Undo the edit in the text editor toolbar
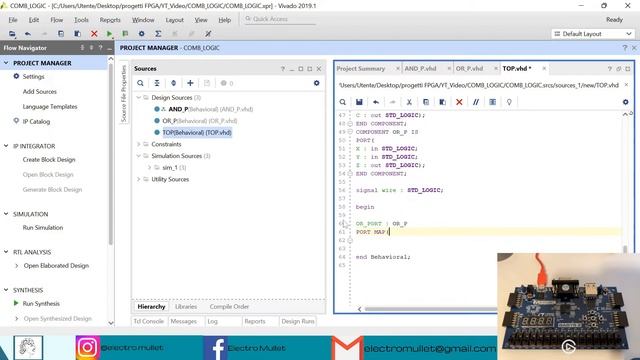Image resolution: width=640 pixels, height=360 pixels. coord(376,102)
